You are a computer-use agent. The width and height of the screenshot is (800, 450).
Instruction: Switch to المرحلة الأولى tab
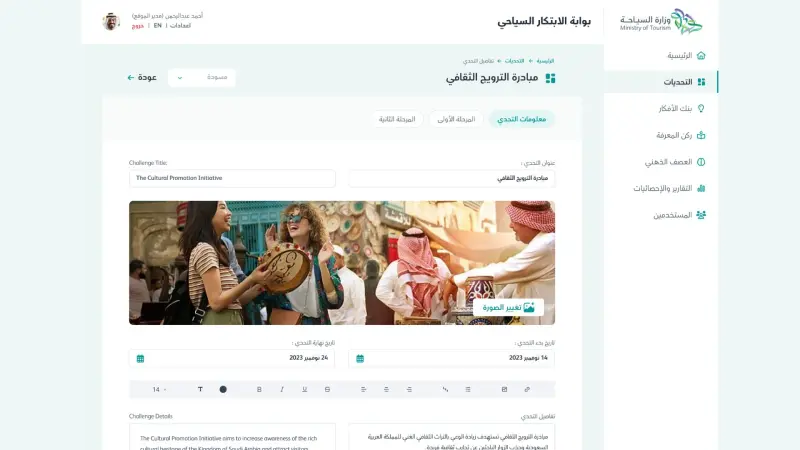pyautogui.click(x=456, y=119)
